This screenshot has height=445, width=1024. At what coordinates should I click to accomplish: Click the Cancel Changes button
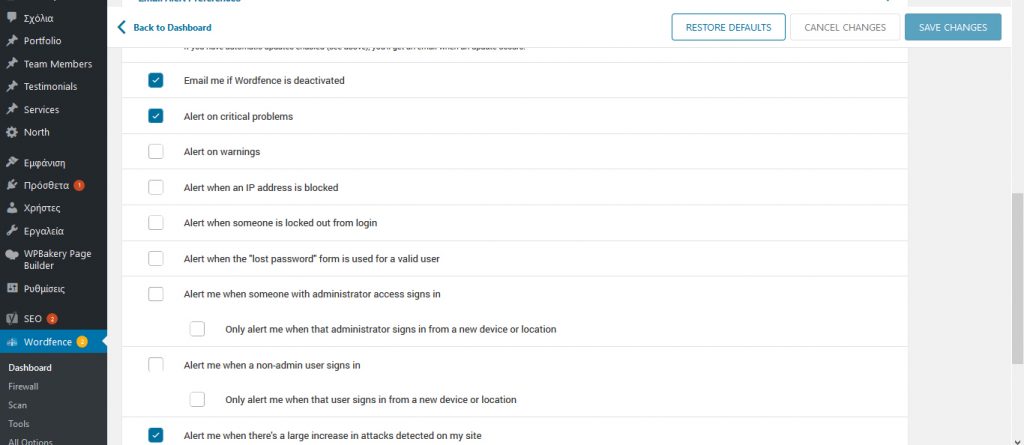[x=845, y=28]
